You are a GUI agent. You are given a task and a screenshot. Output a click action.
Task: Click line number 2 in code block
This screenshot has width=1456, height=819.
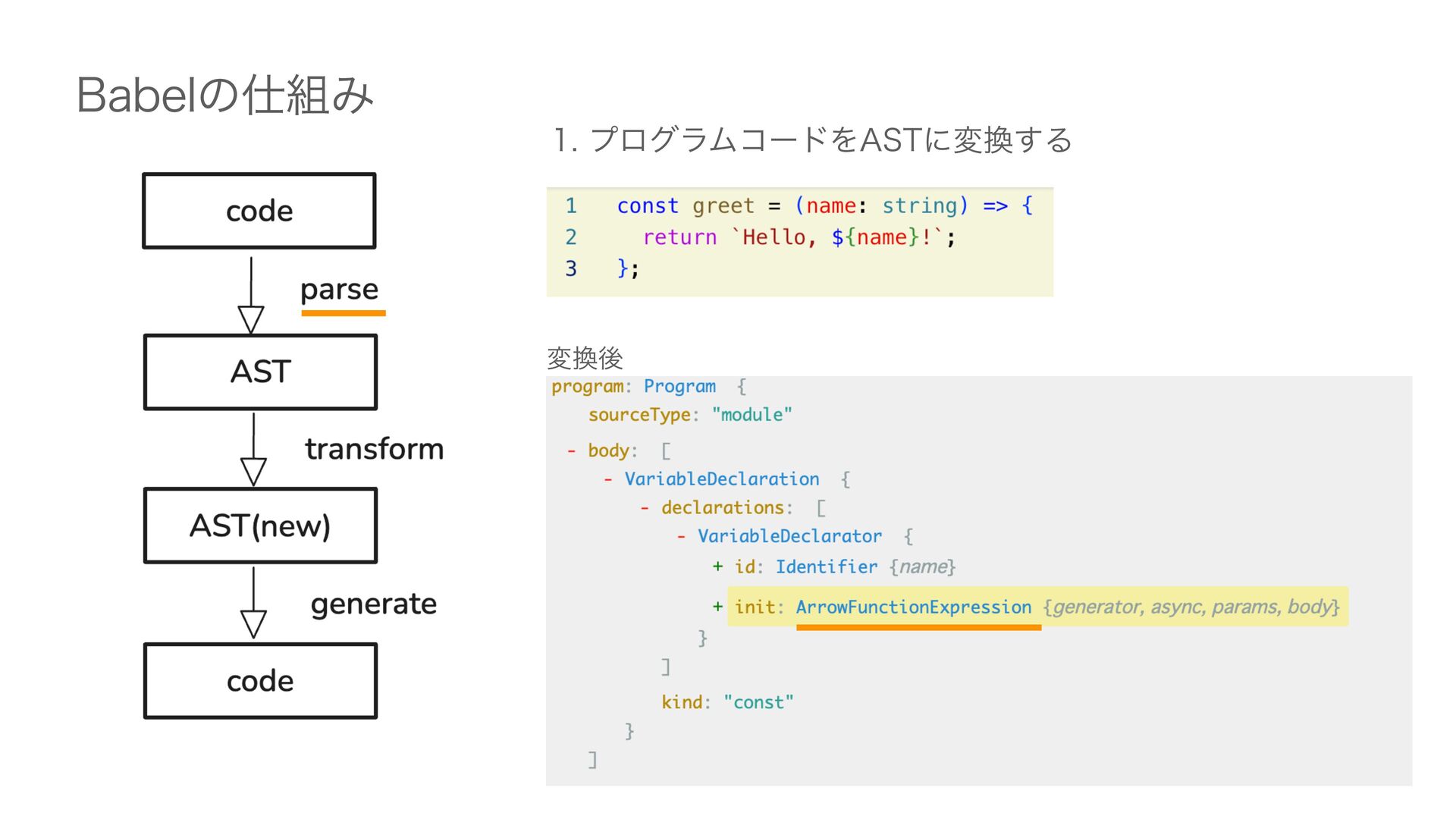click(571, 237)
